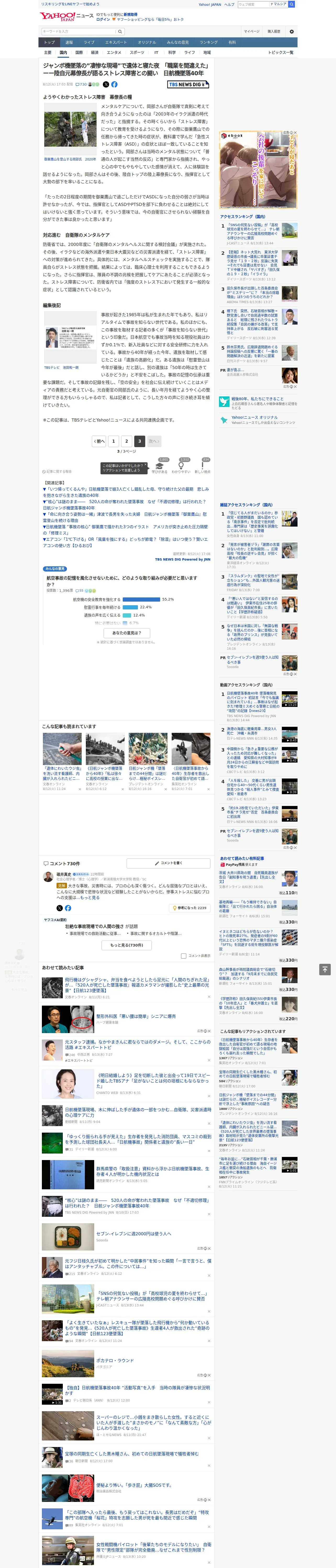Click the 記事に関する報告 report icon

(57, 472)
